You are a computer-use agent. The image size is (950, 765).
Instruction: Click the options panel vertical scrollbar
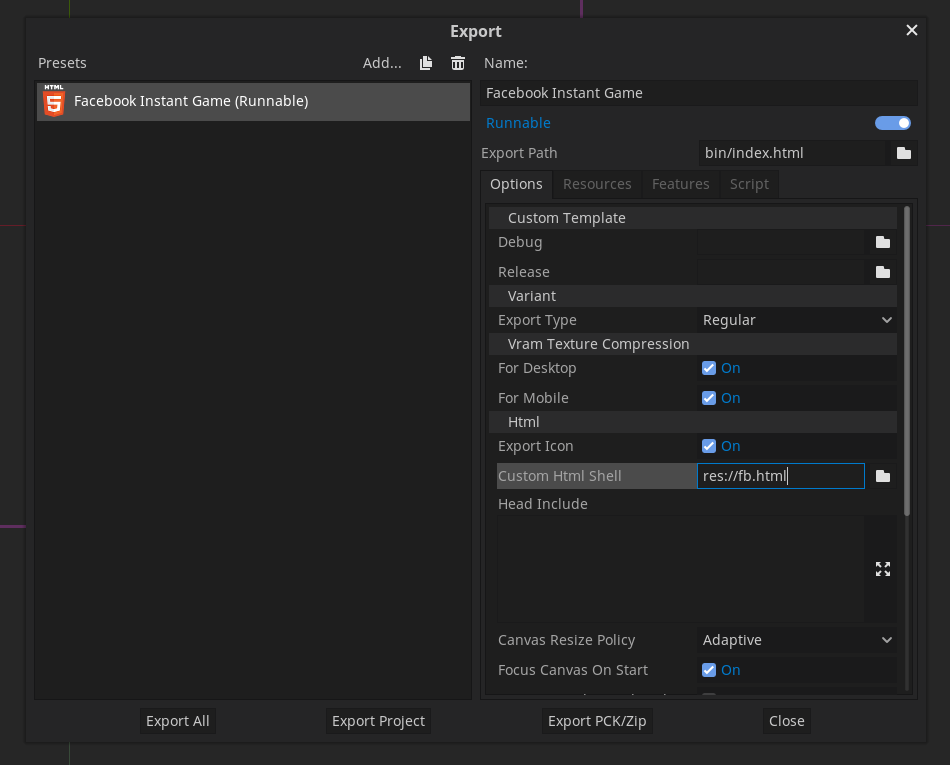click(x=906, y=362)
